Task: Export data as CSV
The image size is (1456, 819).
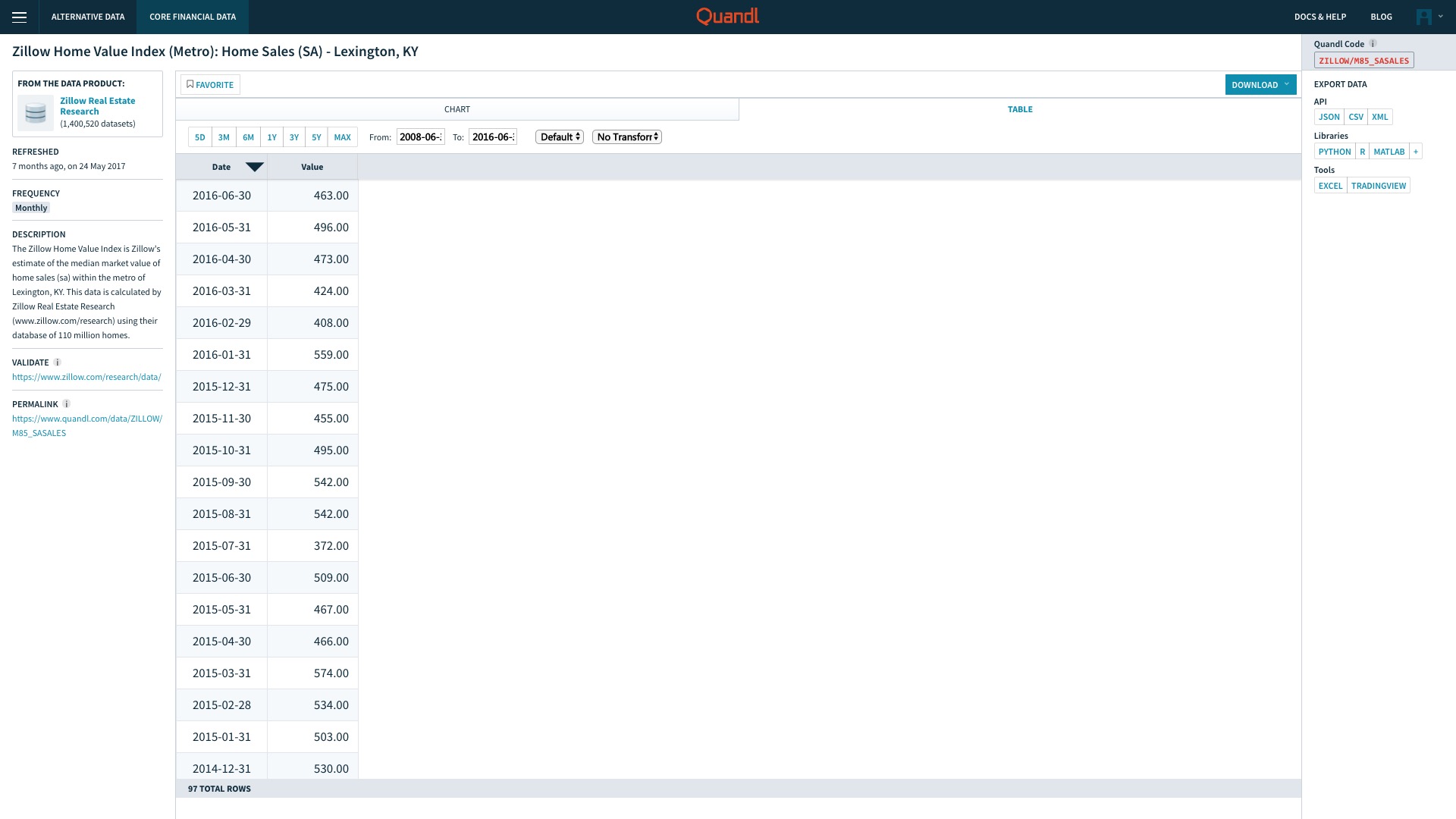Action: click(1355, 117)
